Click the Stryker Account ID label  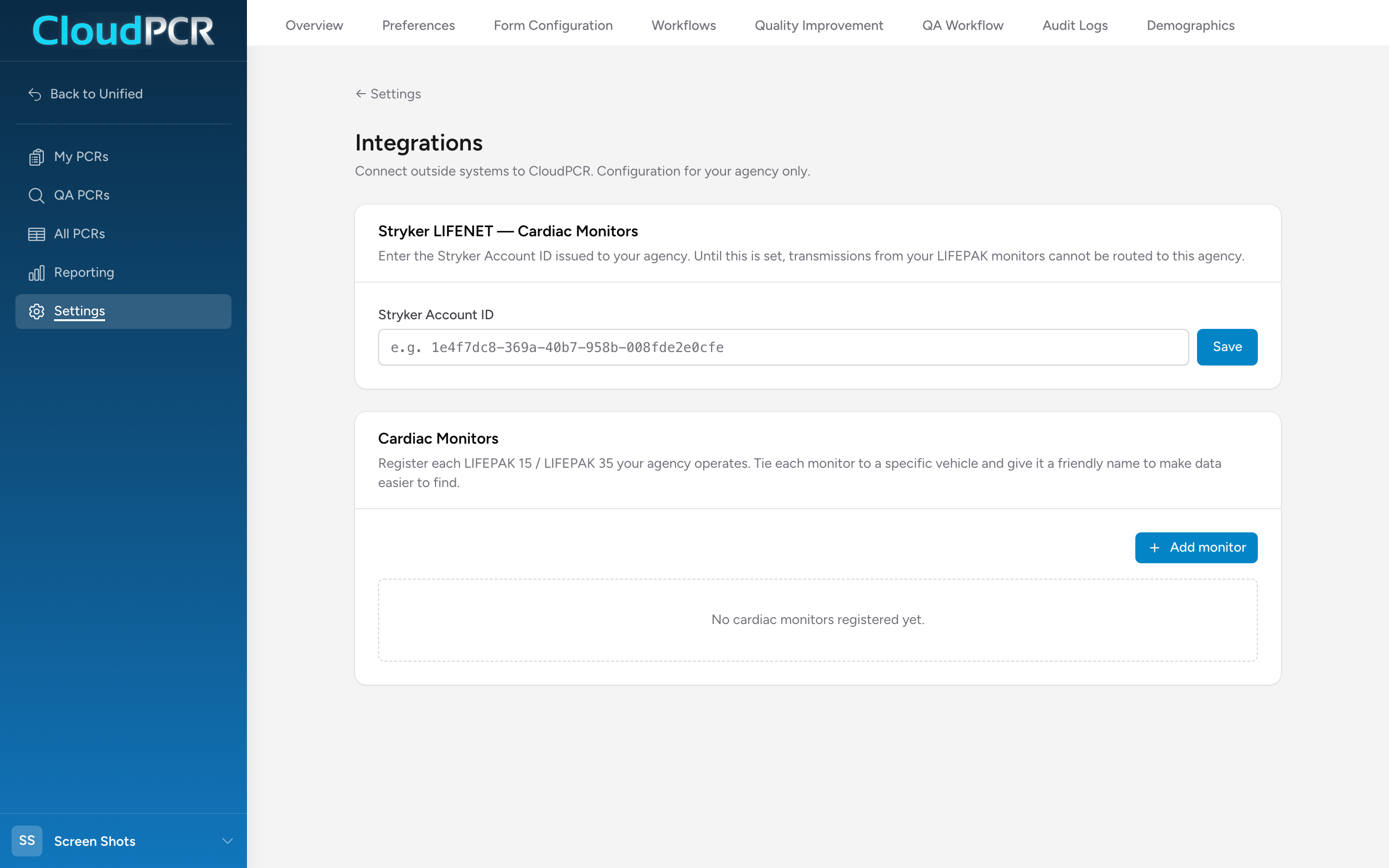point(436,314)
